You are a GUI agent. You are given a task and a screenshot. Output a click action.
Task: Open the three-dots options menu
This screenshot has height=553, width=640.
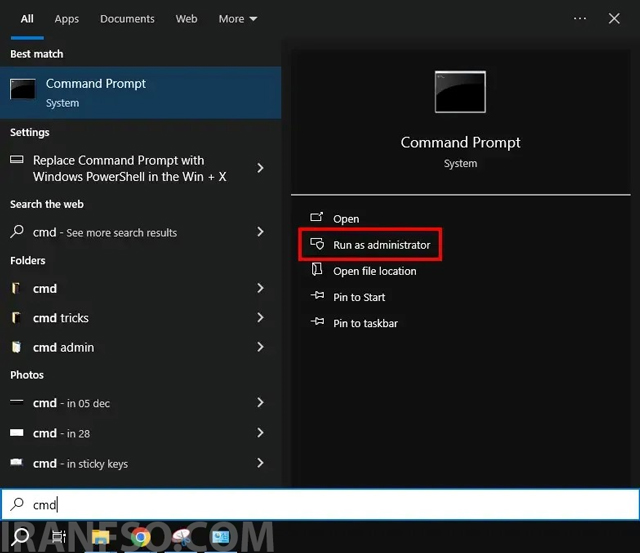580,18
